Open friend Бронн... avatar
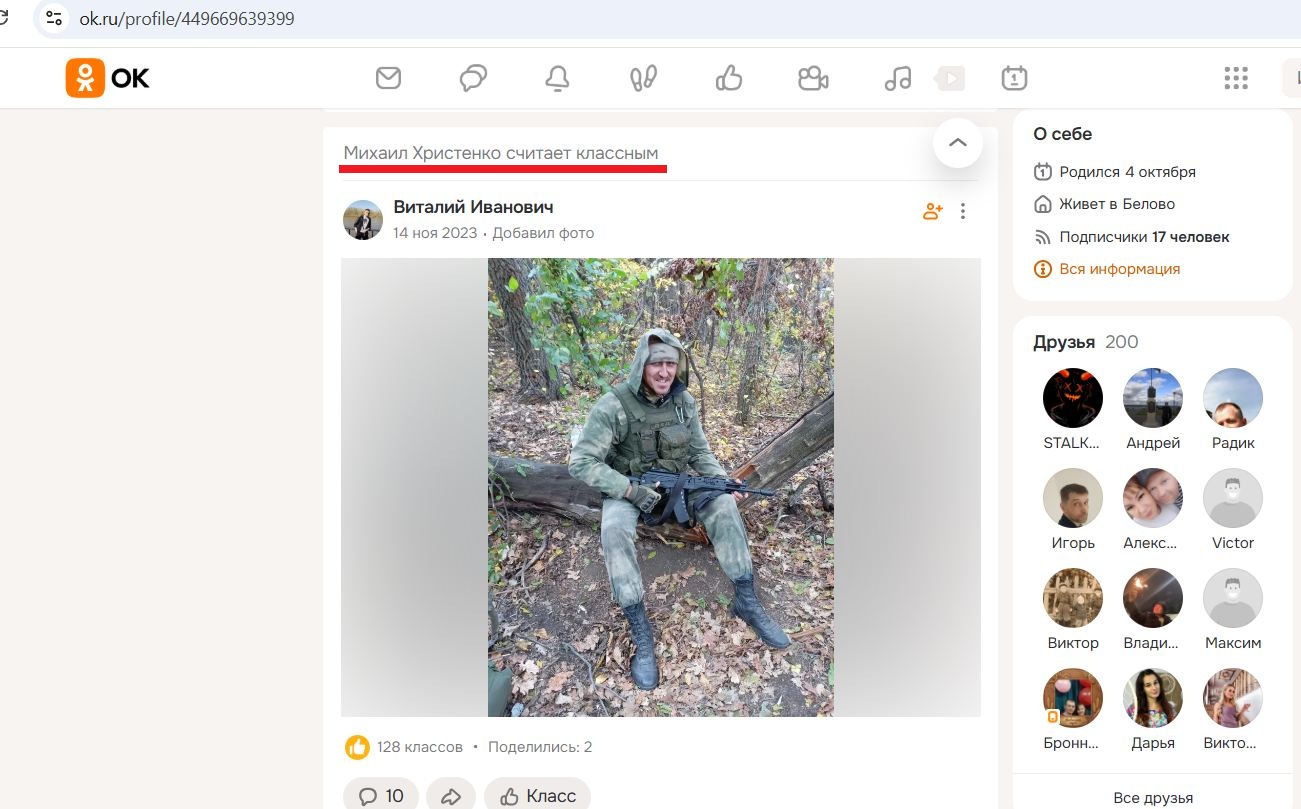The height and width of the screenshot is (809, 1301). click(1073, 698)
